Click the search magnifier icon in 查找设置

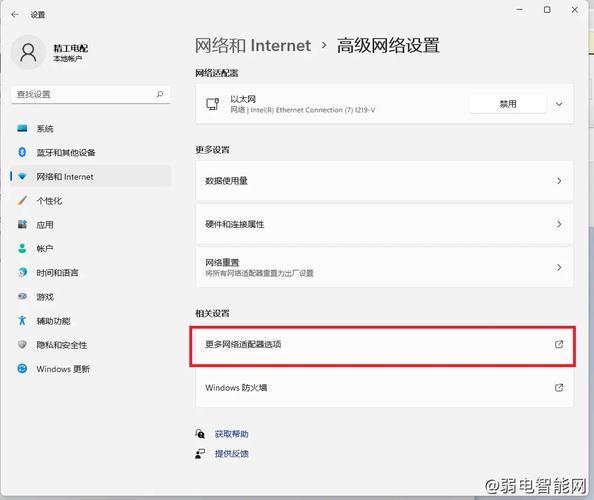(x=160, y=94)
